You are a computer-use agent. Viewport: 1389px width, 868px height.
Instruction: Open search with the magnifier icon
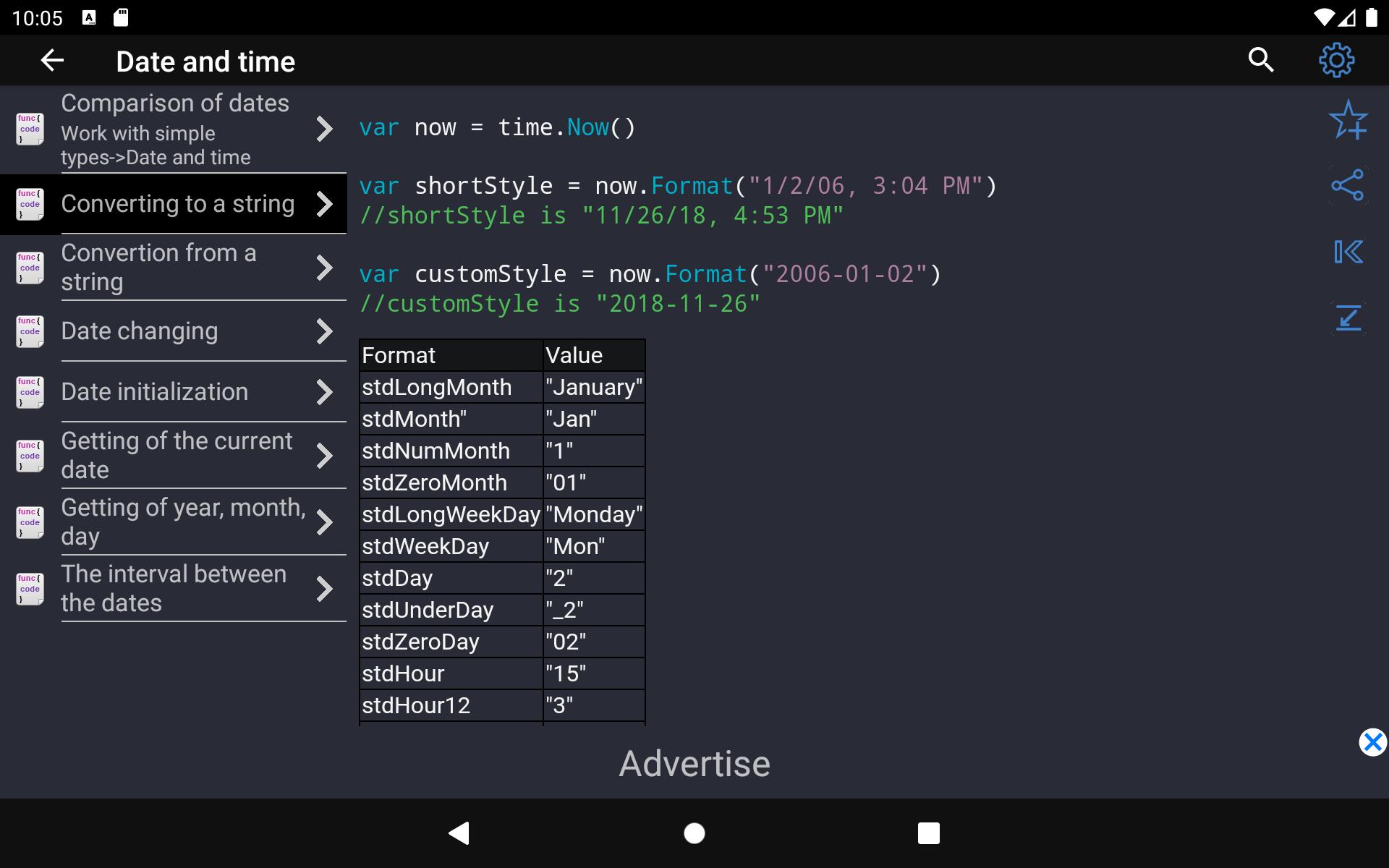coord(1261,60)
